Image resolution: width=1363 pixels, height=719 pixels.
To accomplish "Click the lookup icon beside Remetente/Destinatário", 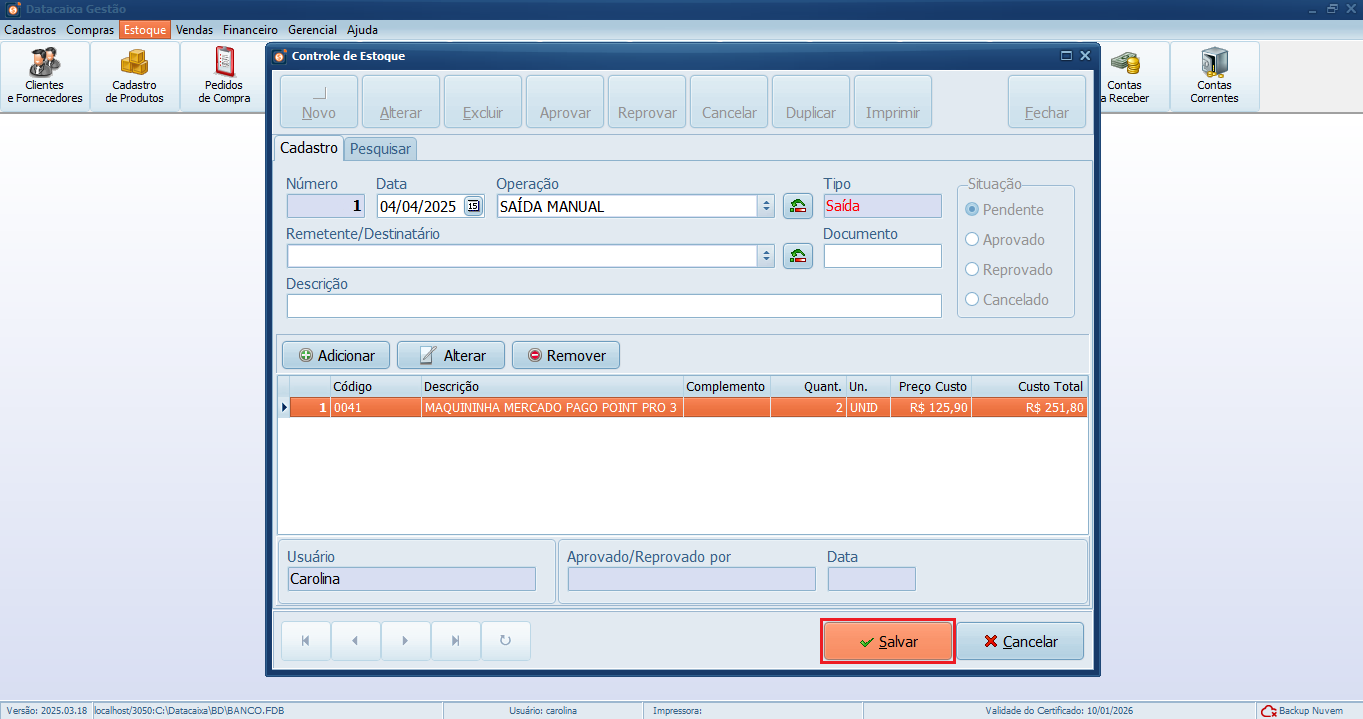I will (797, 255).
